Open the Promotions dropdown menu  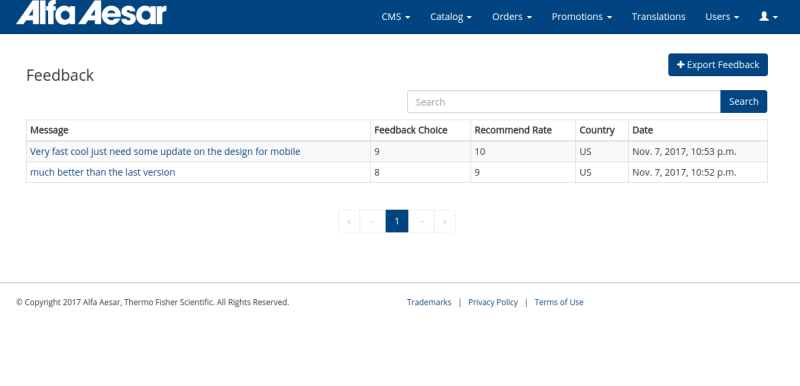tap(582, 17)
